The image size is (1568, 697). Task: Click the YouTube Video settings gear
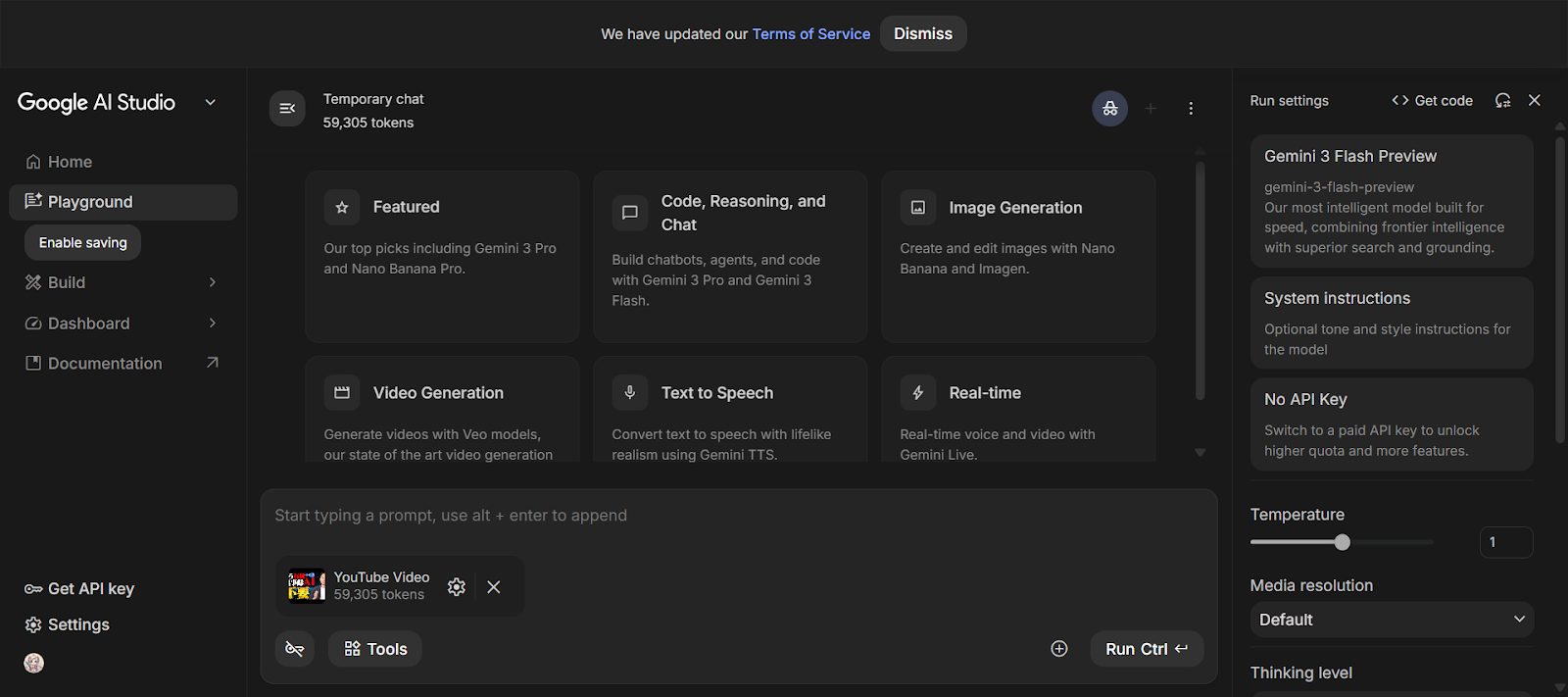pos(457,586)
